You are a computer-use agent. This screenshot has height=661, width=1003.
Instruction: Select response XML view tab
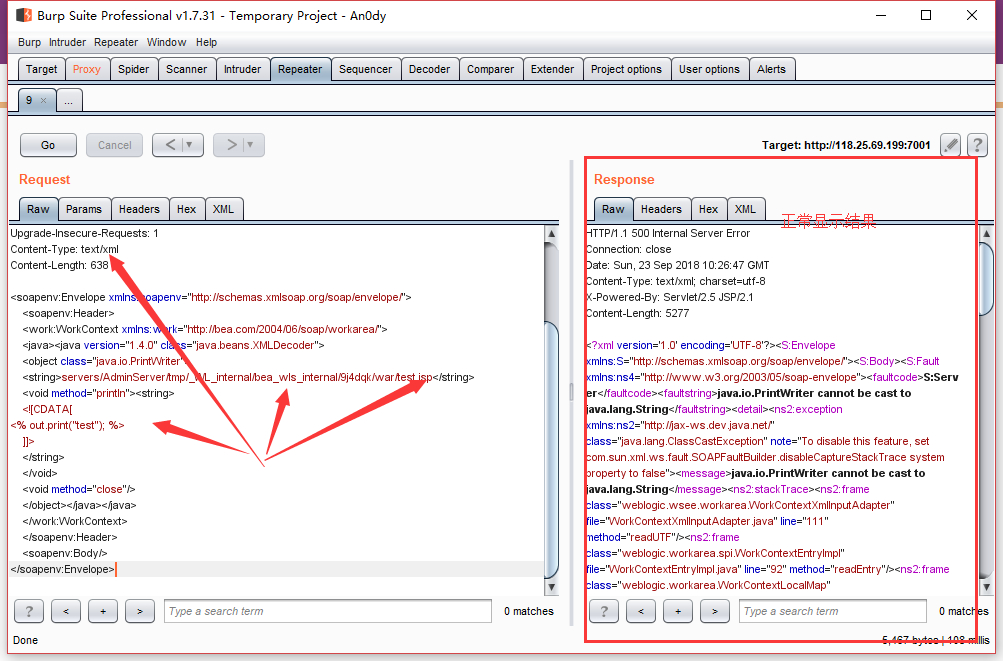click(x=745, y=209)
